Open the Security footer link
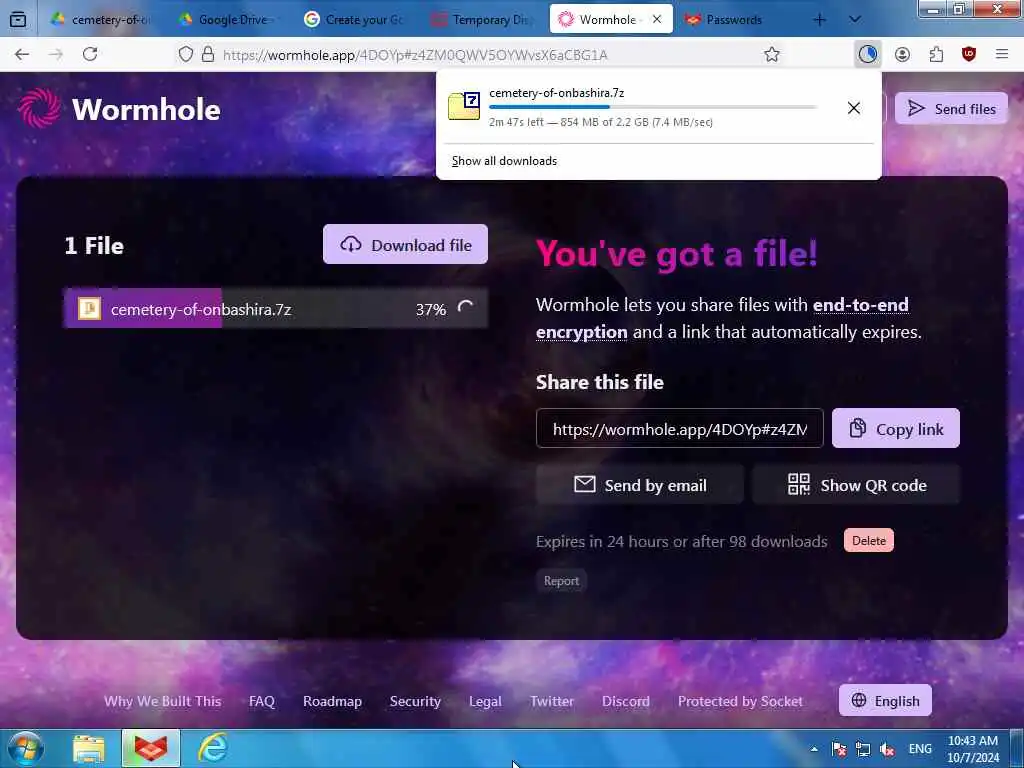The image size is (1024, 768). (415, 701)
